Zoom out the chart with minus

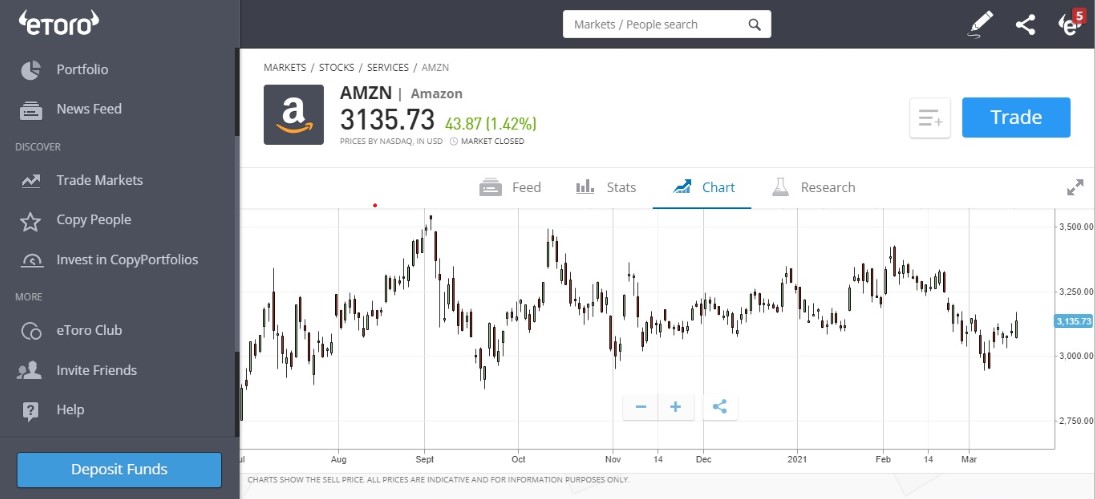641,407
